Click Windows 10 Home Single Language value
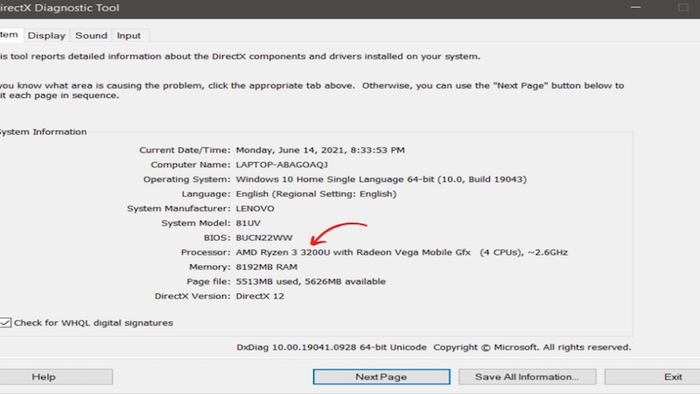Viewport: 700px width, 394px height. tap(381, 179)
